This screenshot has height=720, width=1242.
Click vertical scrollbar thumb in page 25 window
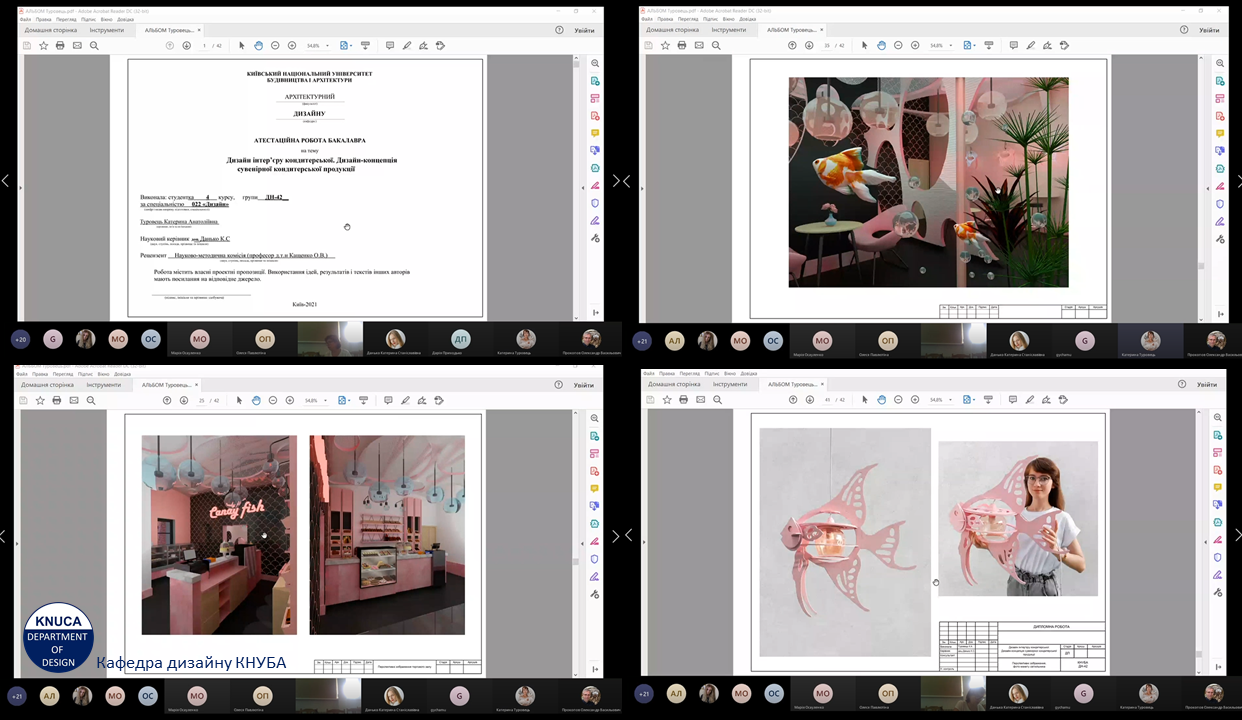575,562
